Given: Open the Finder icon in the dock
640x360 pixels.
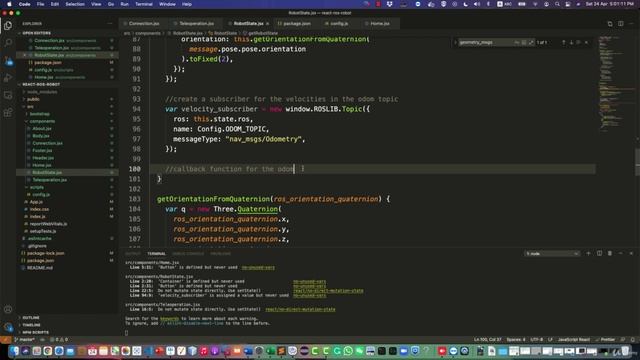Looking at the screenshot, I should pos(14,351).
